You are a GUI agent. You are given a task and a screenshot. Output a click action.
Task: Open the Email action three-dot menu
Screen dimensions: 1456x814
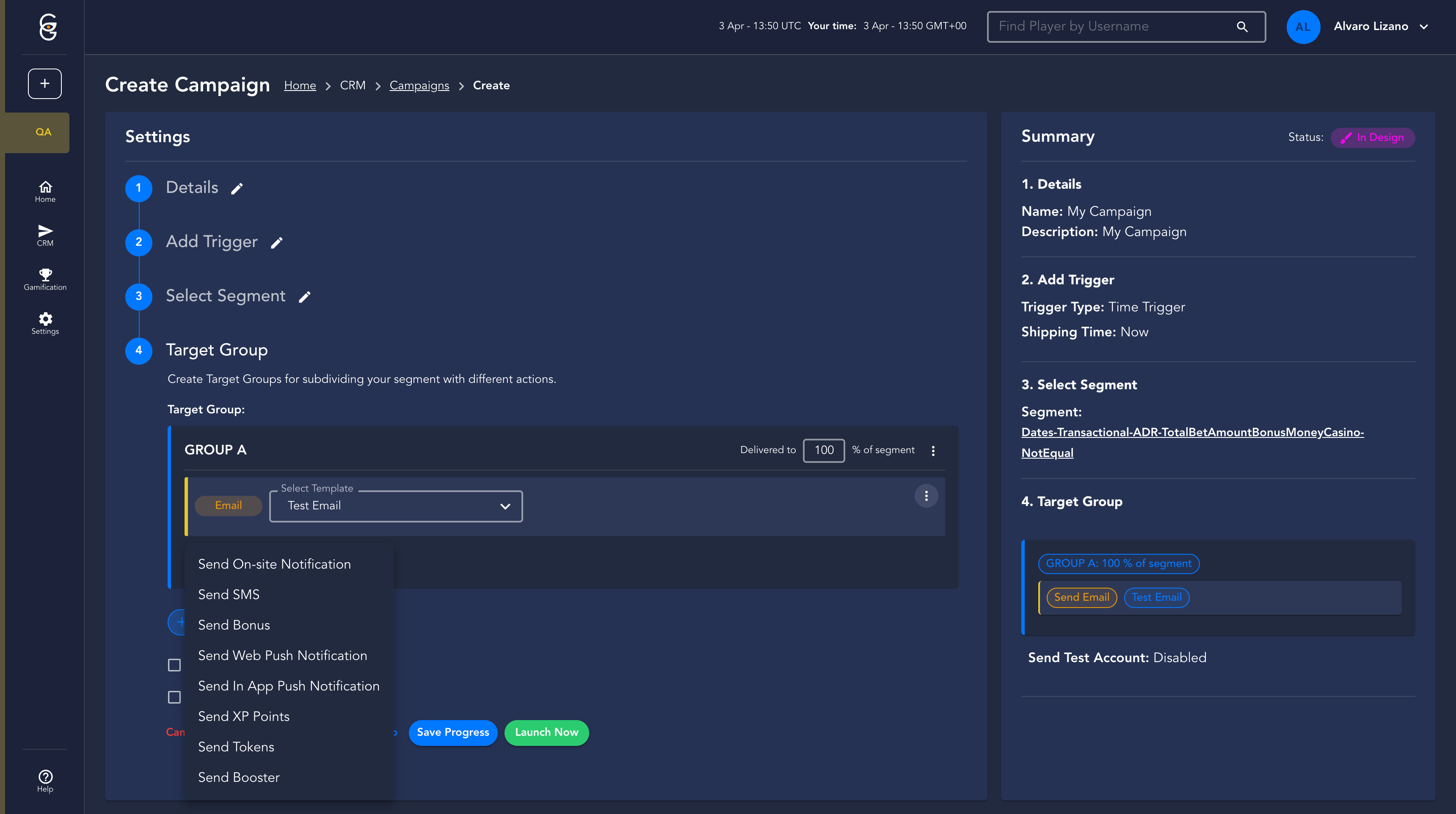(x=926, y=496)
